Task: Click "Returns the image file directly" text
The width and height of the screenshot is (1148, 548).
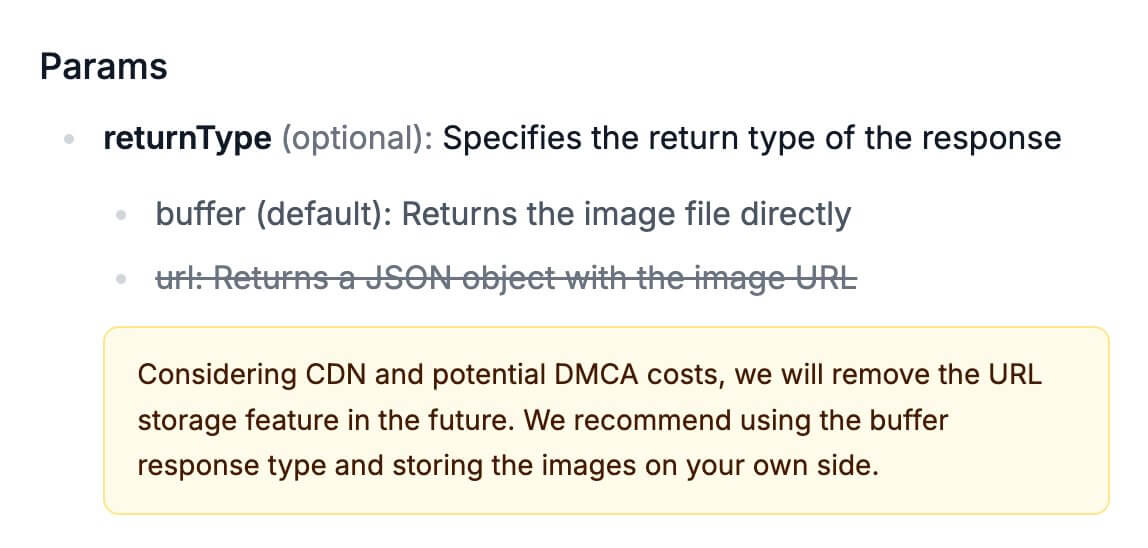Action: (626, 214)
